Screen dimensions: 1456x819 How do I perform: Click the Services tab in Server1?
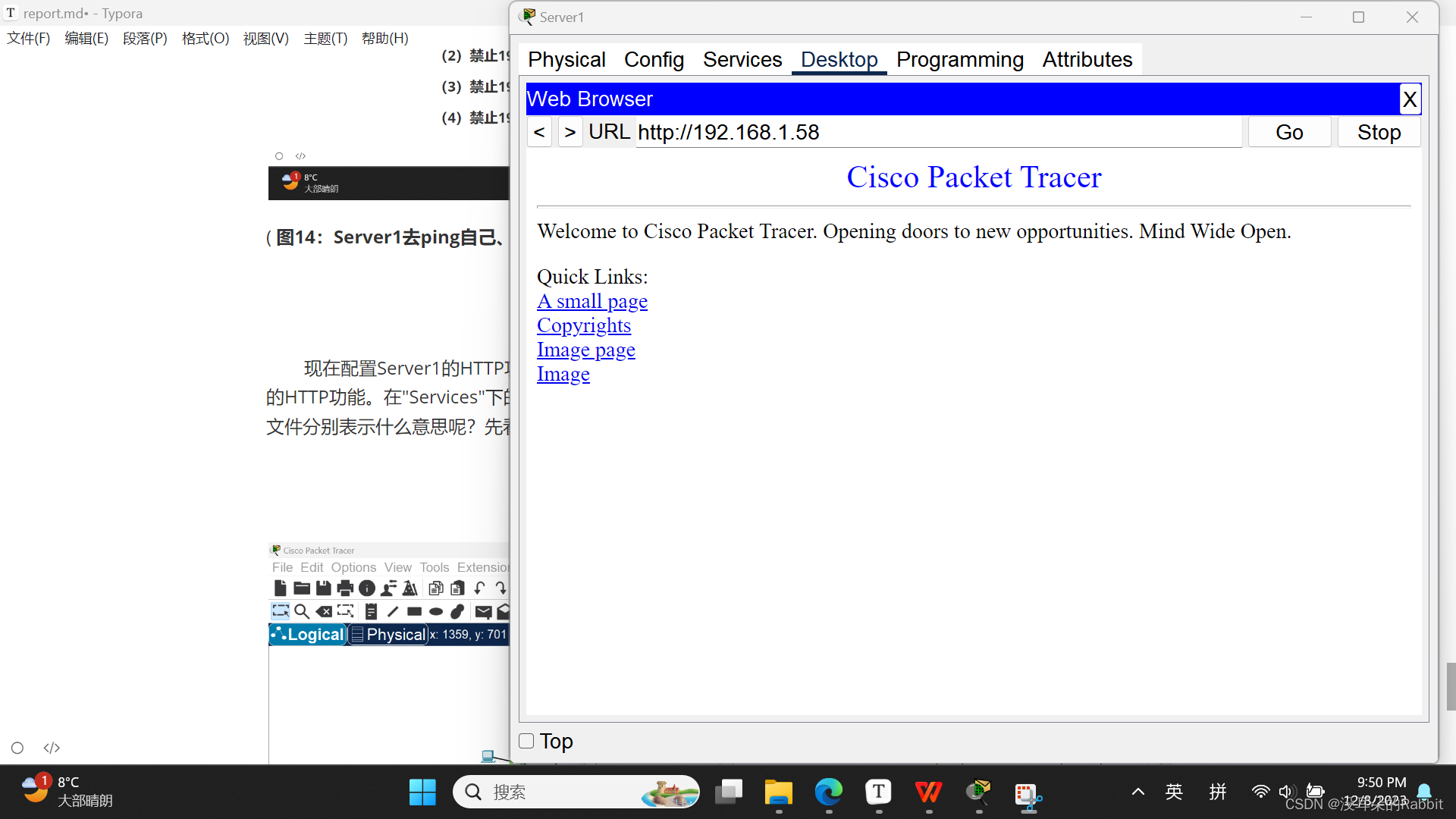coord(743,59)
